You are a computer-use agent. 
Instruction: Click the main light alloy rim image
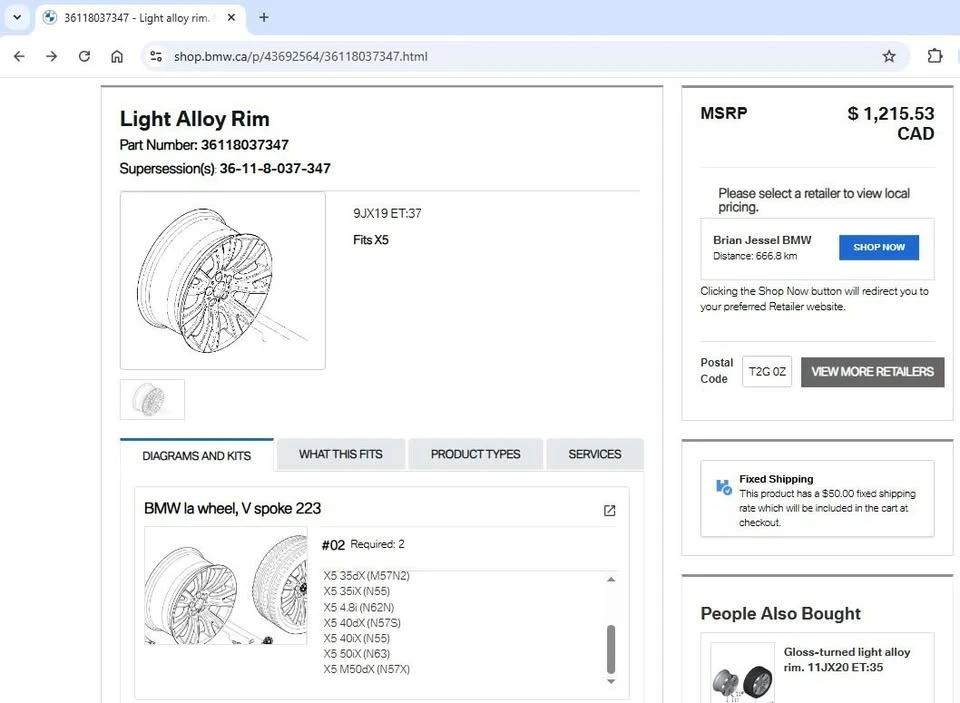click(223, 280)
